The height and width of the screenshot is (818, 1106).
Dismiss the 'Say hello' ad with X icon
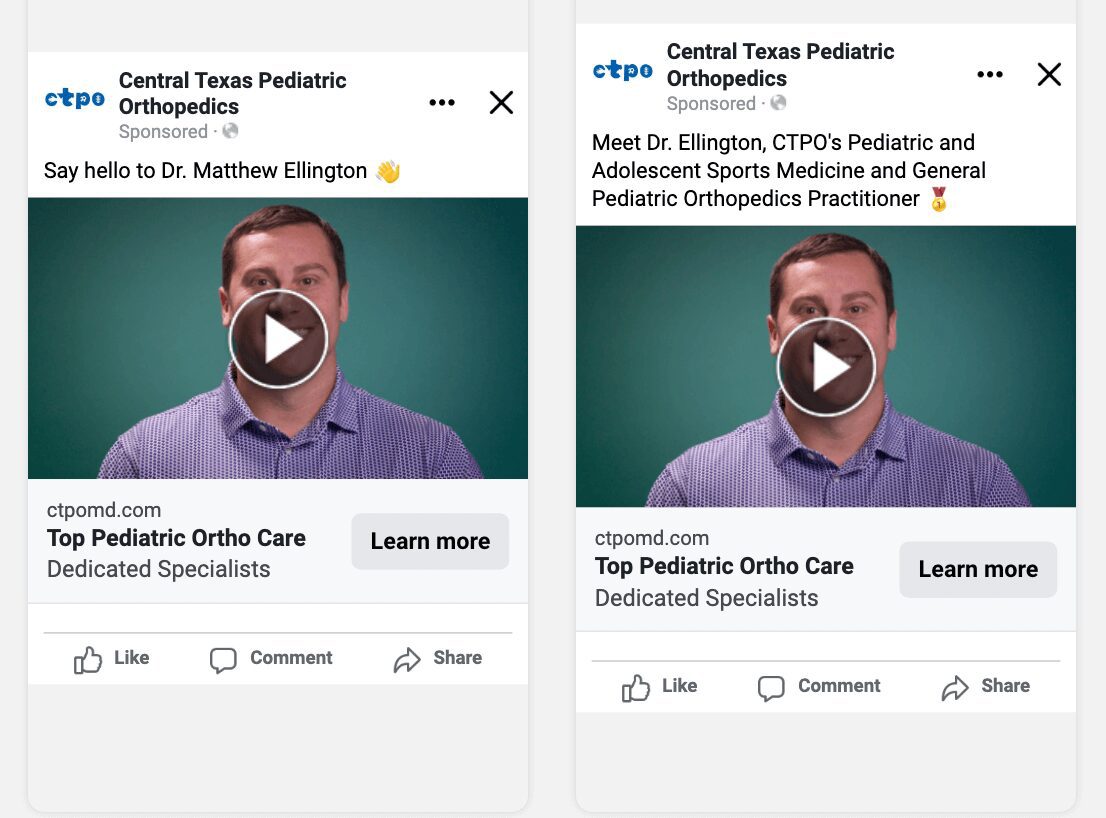pos(501,103)
